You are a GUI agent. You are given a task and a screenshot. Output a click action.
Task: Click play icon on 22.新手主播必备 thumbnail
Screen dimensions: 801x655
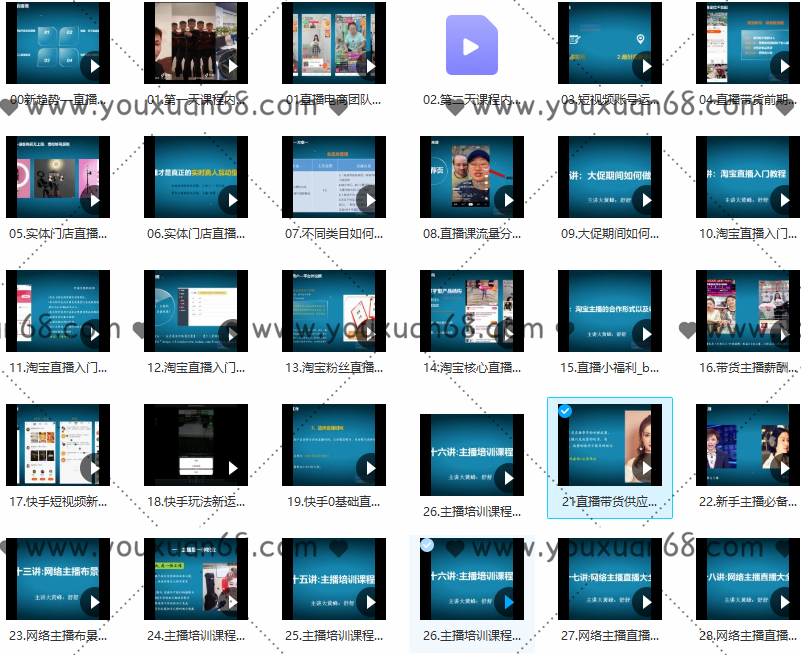pyautogui.click(x=784, y=469)
